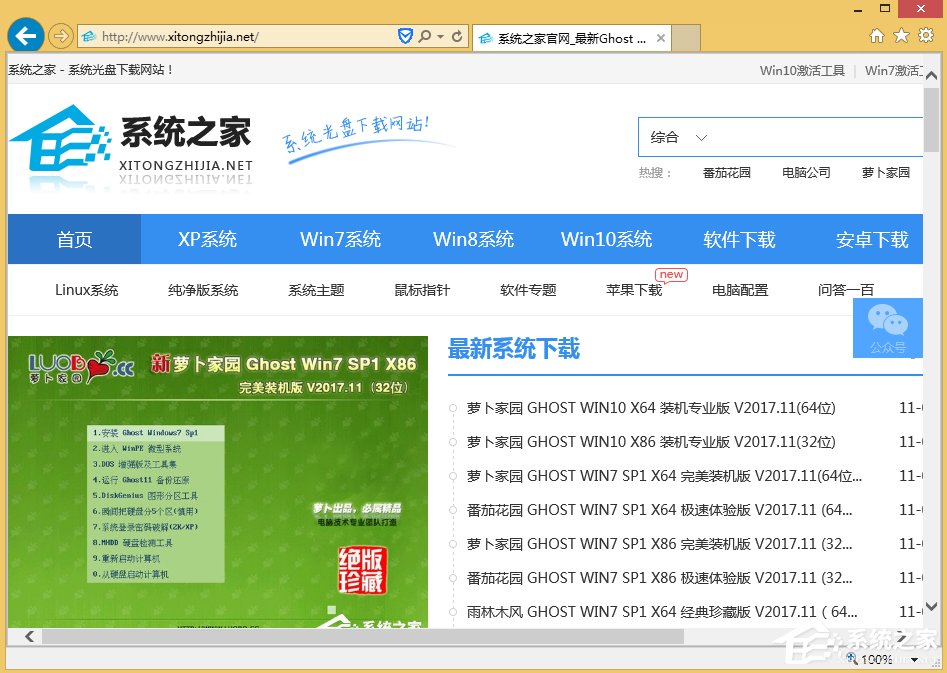Click the back navigation arrow

(25, 35)
